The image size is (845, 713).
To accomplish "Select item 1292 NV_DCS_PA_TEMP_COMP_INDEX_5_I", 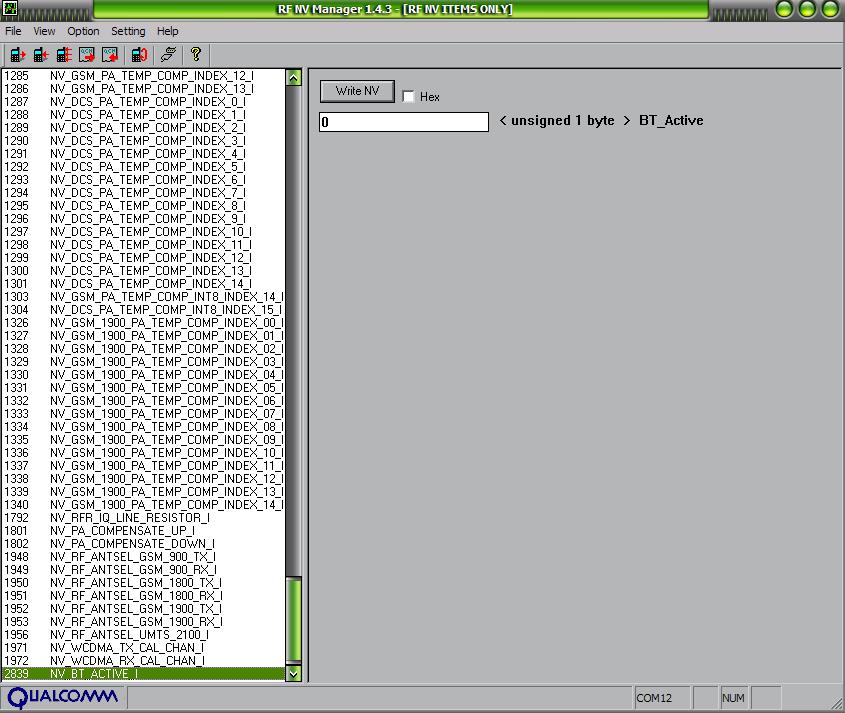I will click(143, 167).
